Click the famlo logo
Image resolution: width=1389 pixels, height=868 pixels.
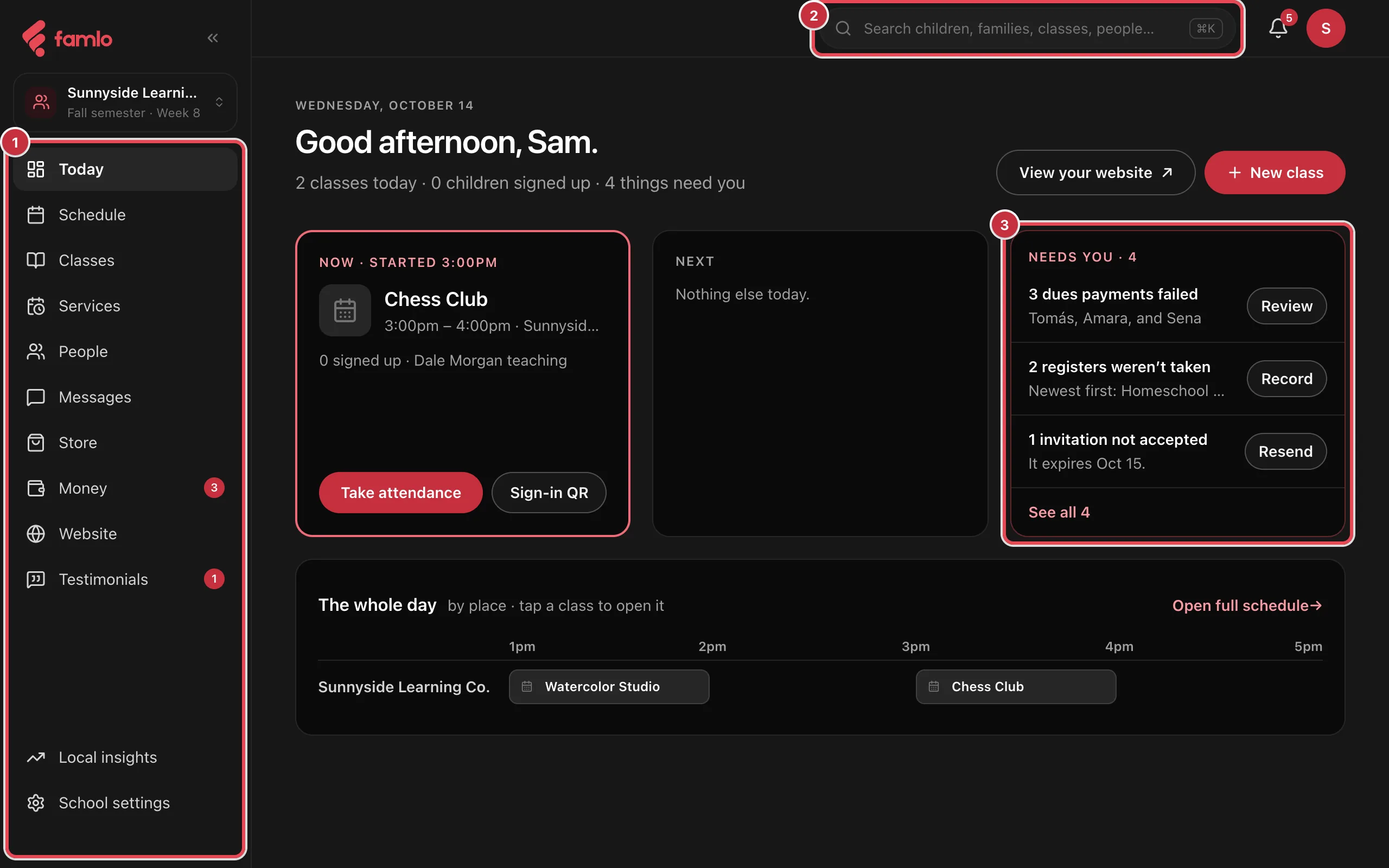click(67, 39)
